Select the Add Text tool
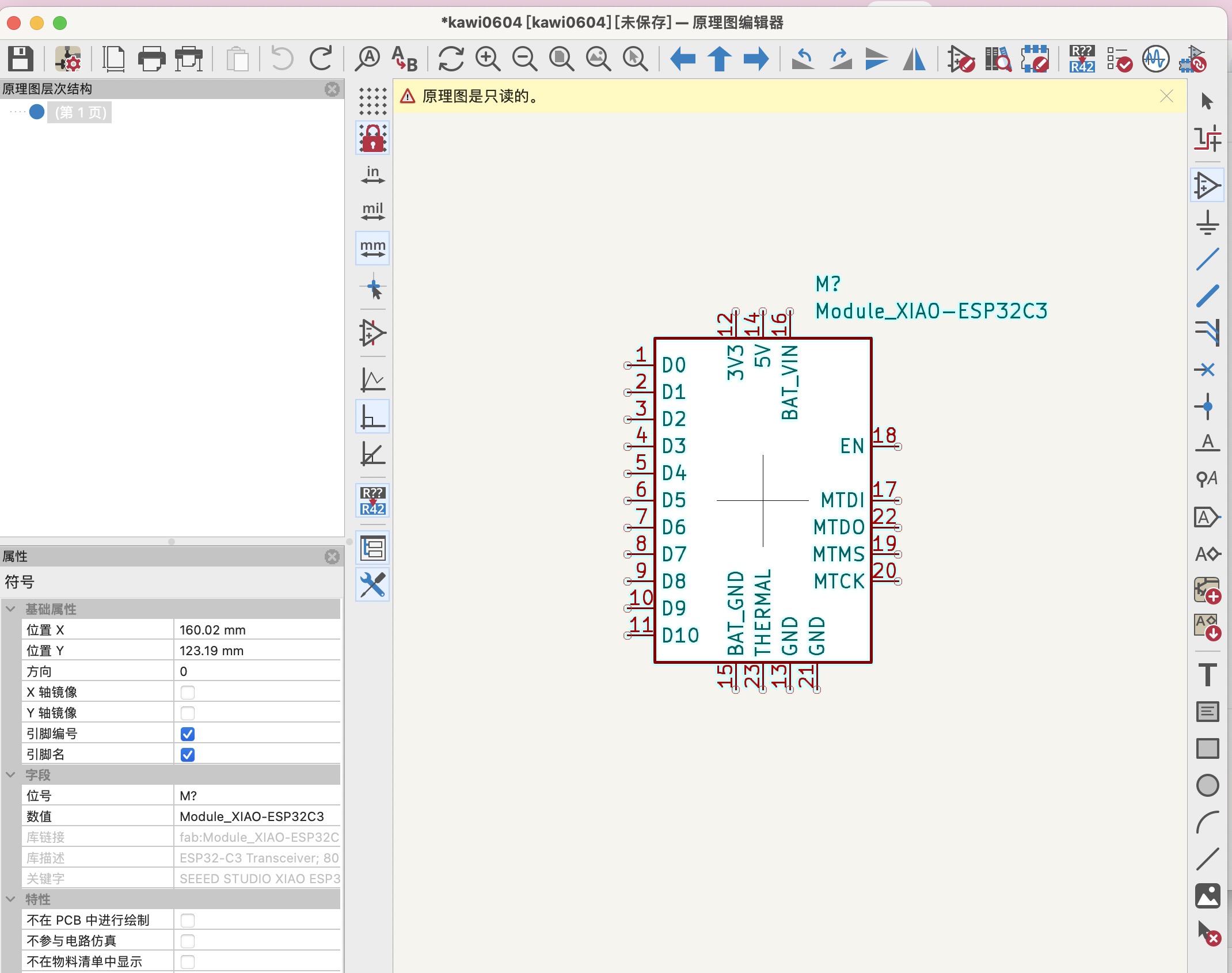Image resolution: width=1232 pixels, height=973 pixels. [x=1207, y=675]
